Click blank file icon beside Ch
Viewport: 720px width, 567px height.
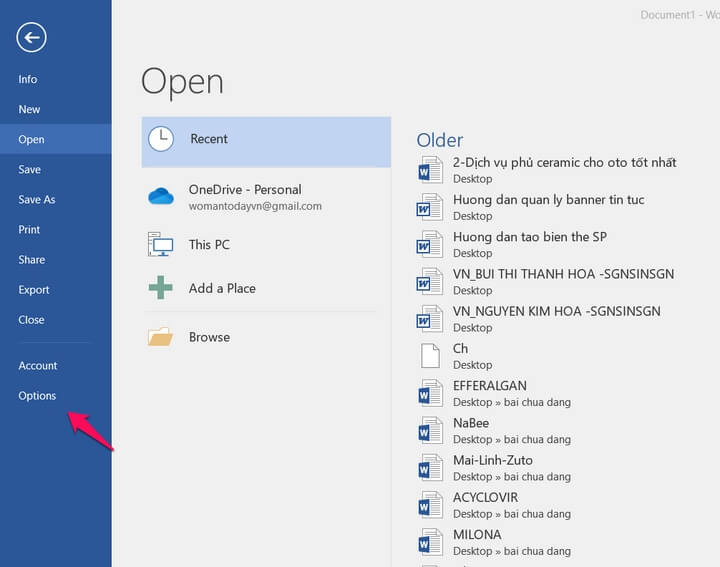(x=430, y=356)
